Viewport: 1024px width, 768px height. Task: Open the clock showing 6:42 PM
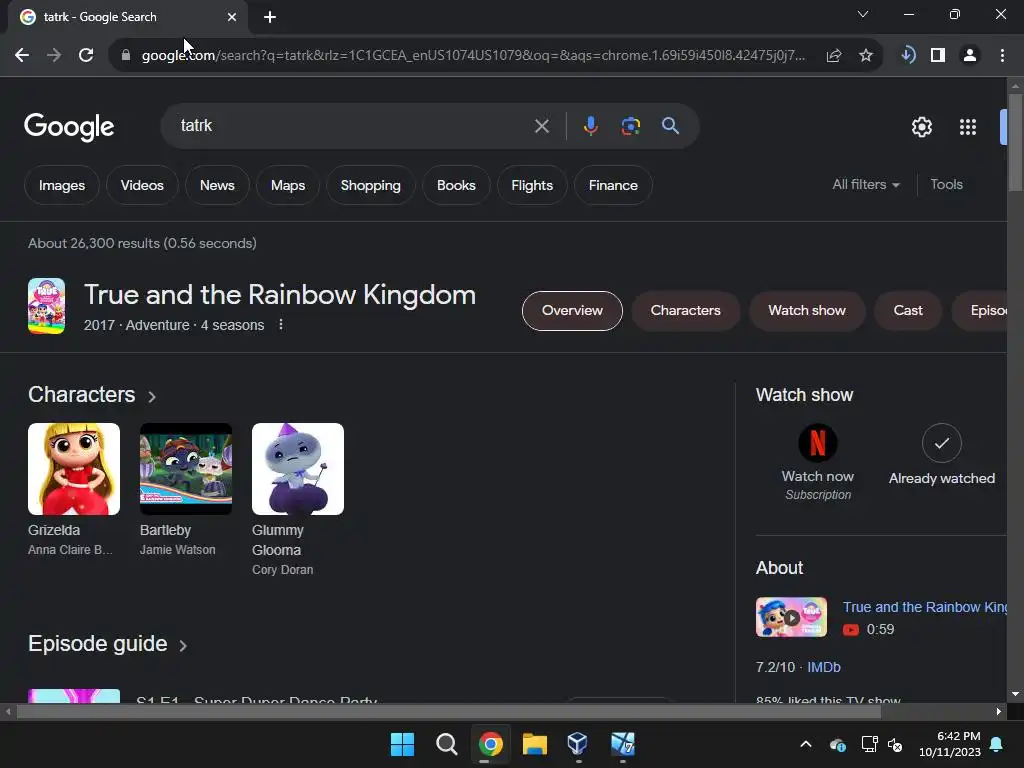[x=950, y=744]
